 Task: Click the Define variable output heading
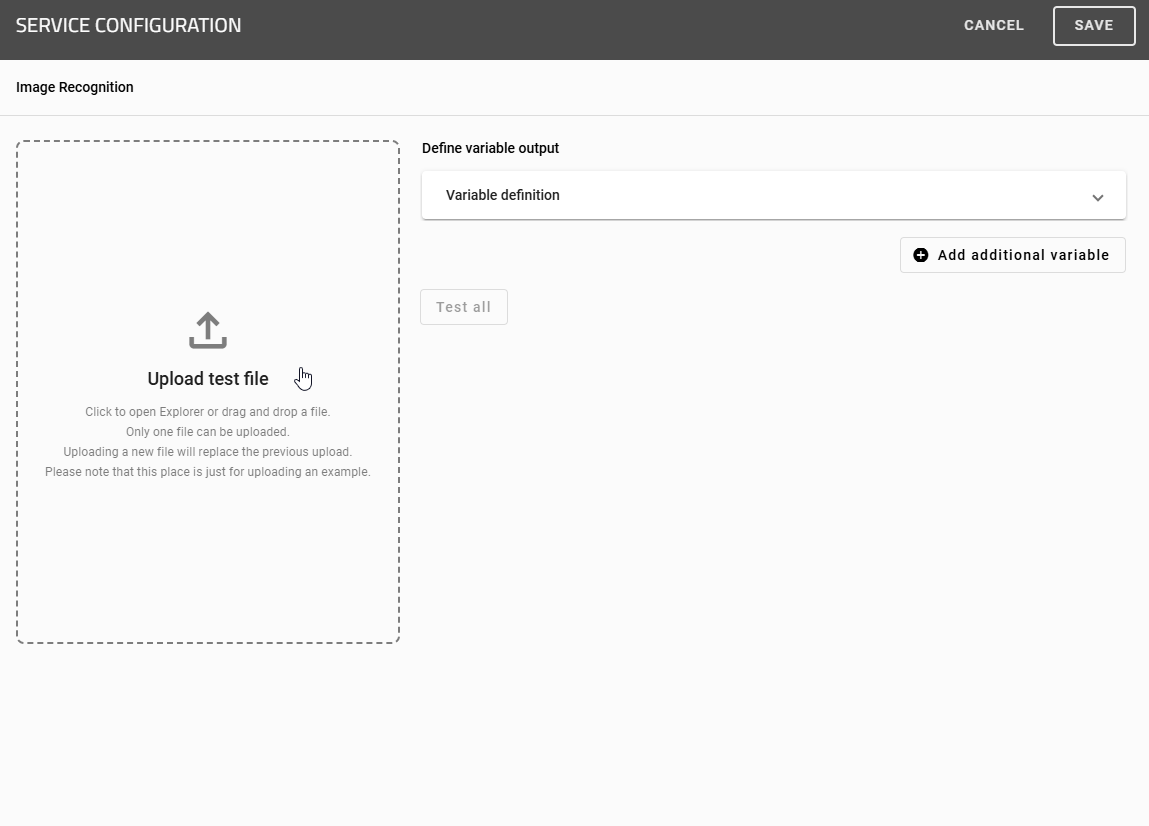pos(490,147)
